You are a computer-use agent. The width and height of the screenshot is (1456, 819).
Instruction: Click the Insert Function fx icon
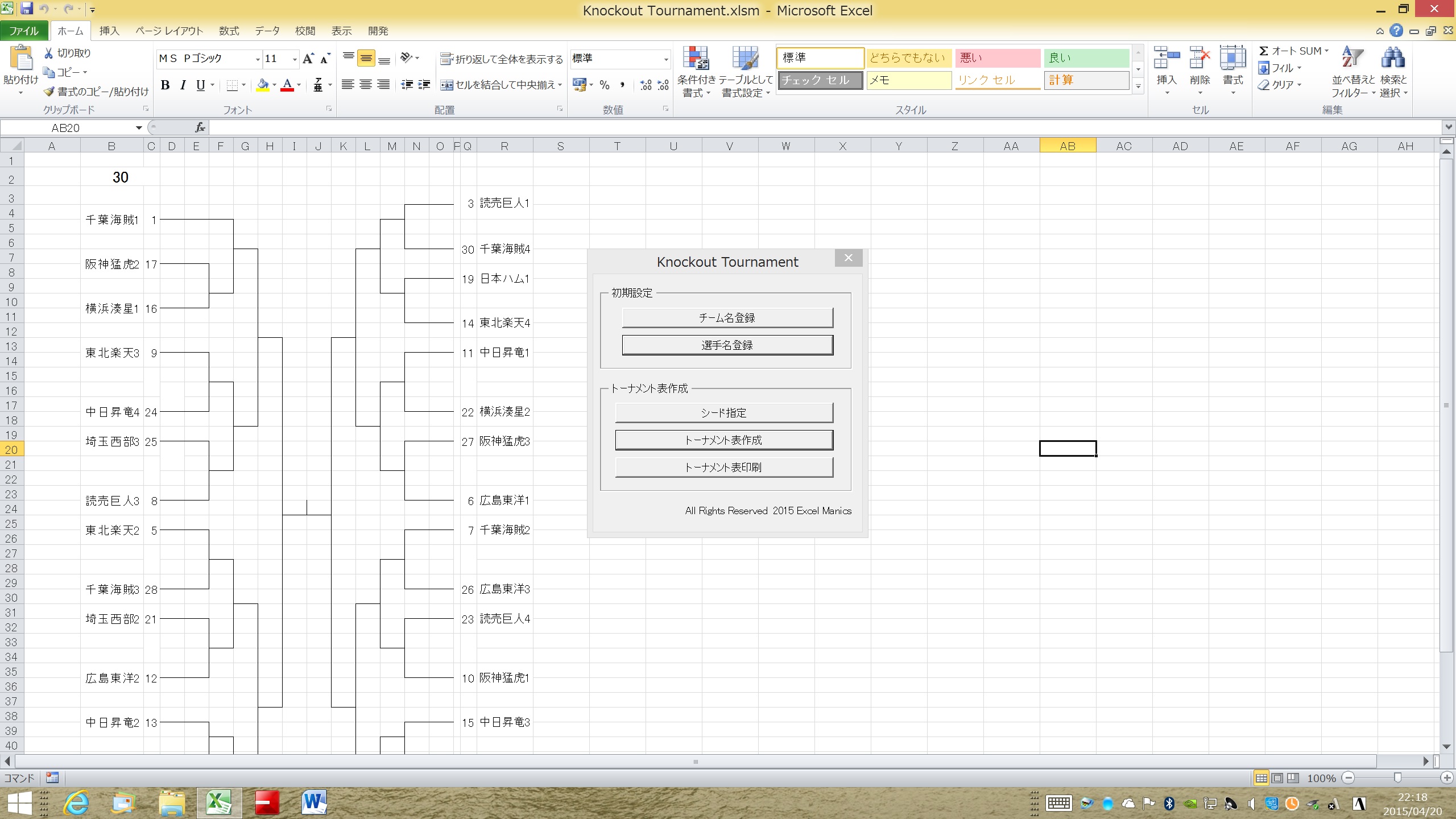200,128
